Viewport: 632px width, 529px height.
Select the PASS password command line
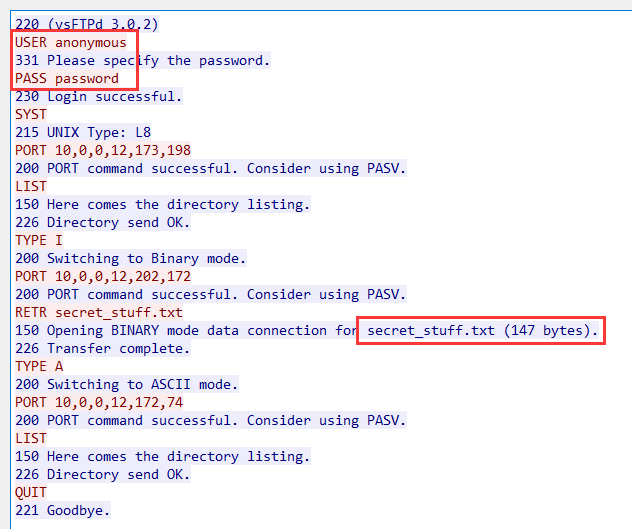[66, 78]
